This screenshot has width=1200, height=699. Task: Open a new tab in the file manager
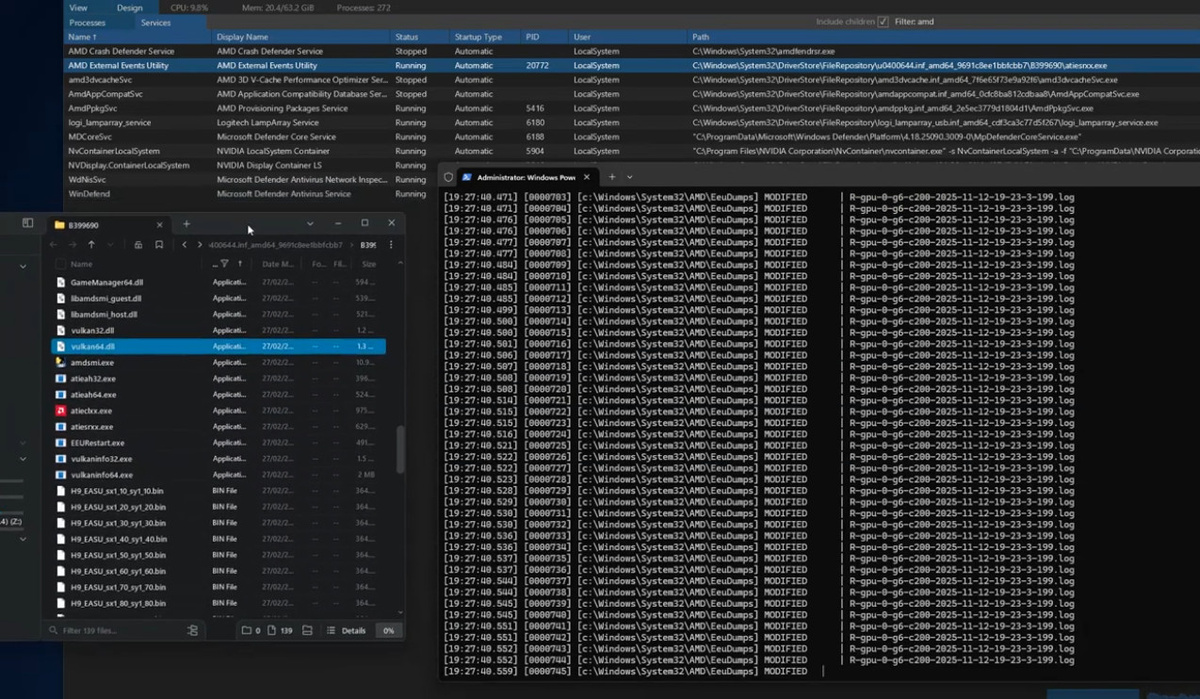pyautogui.click(x=186, y=224)
